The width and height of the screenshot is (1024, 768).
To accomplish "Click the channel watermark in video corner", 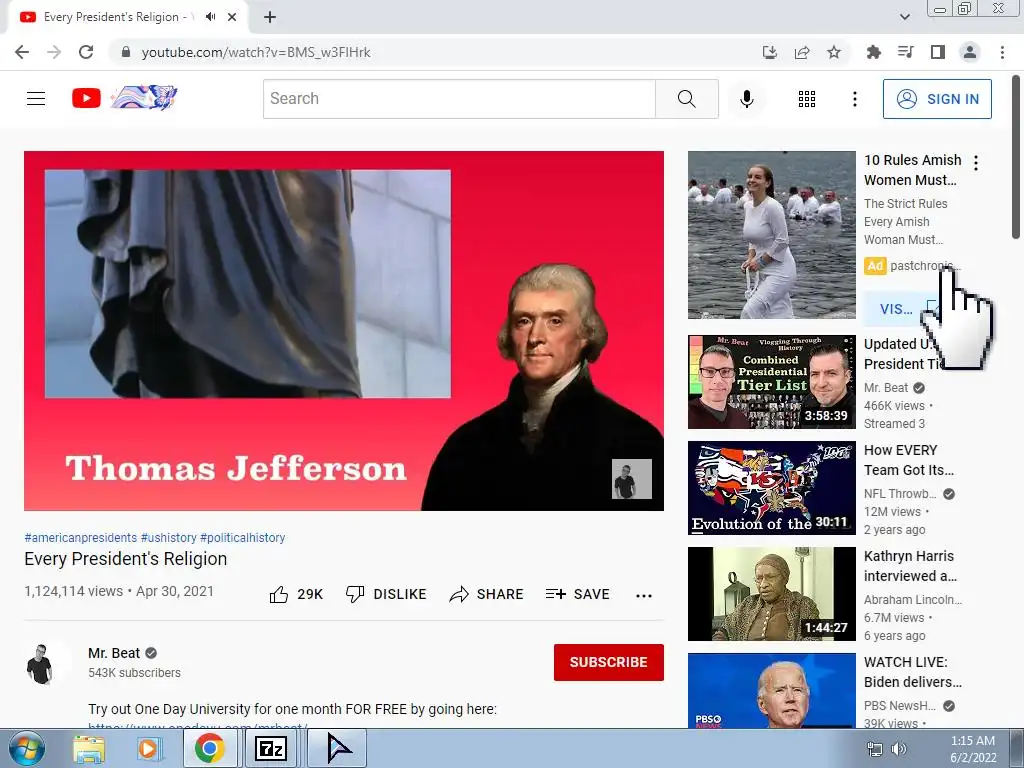I will pyautogui.click(x=632, y=479).
